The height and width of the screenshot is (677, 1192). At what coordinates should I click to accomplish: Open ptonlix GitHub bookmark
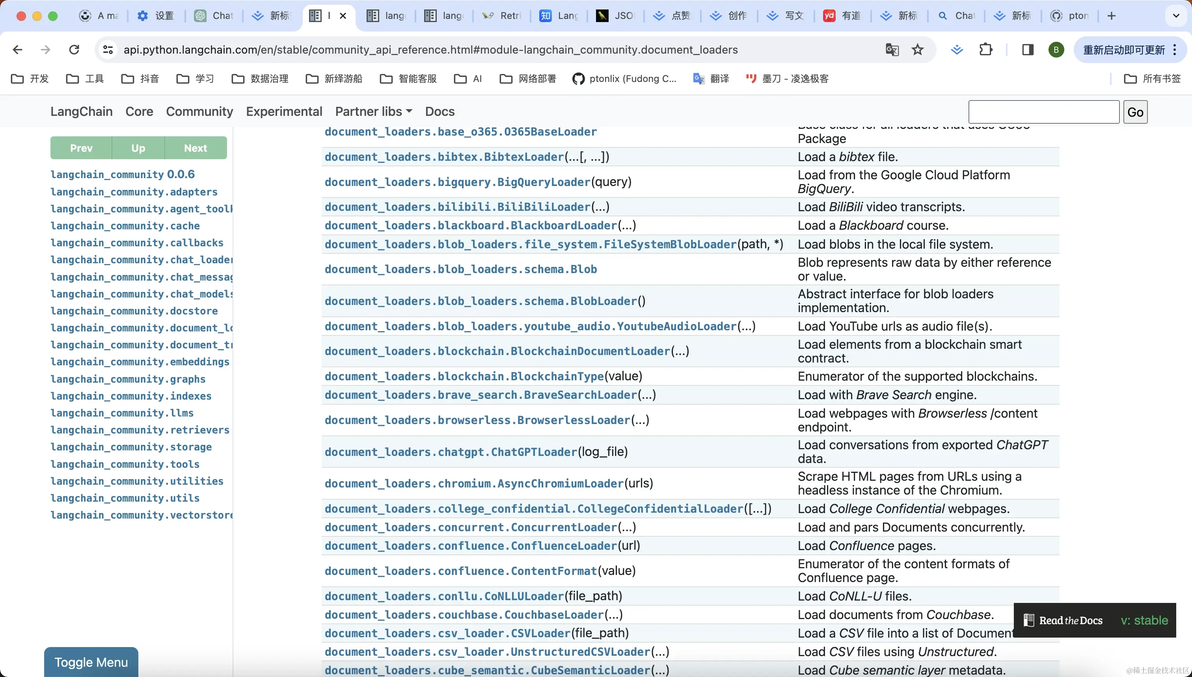(624, 78)
